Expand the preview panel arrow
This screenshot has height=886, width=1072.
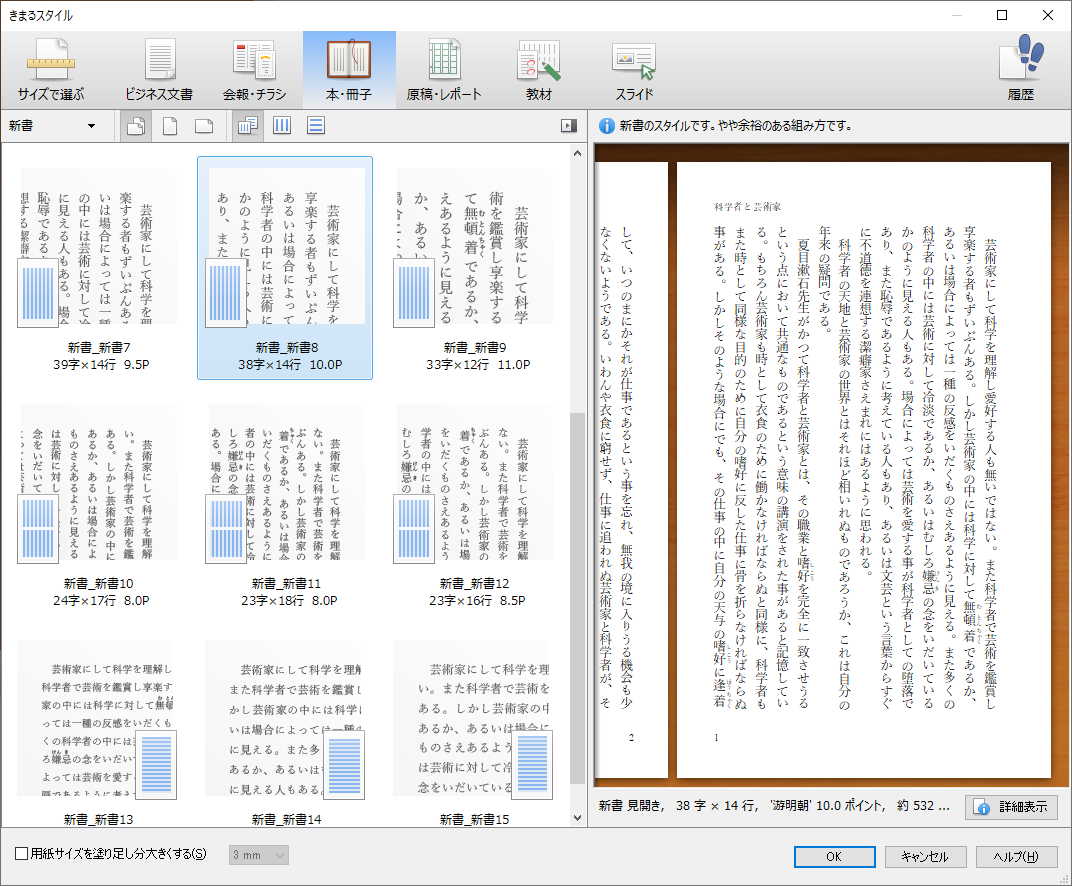click(568, 125)
